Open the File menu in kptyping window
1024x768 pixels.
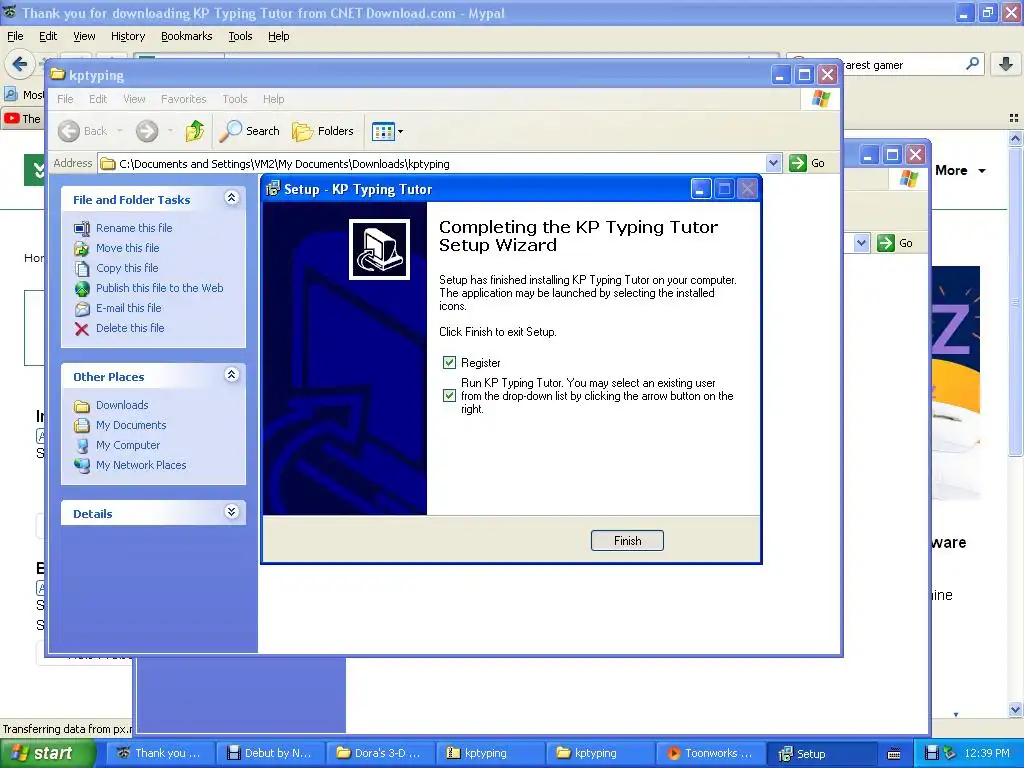[x=65, y=99]
